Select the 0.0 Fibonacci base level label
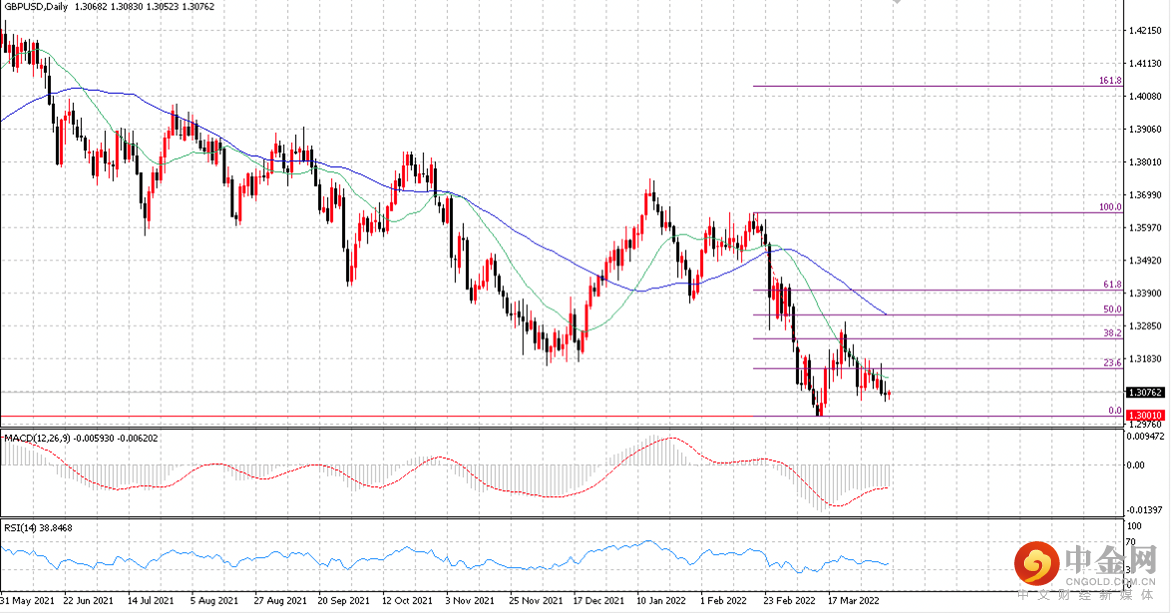 pyautogui.click(x=1114, y=411)
